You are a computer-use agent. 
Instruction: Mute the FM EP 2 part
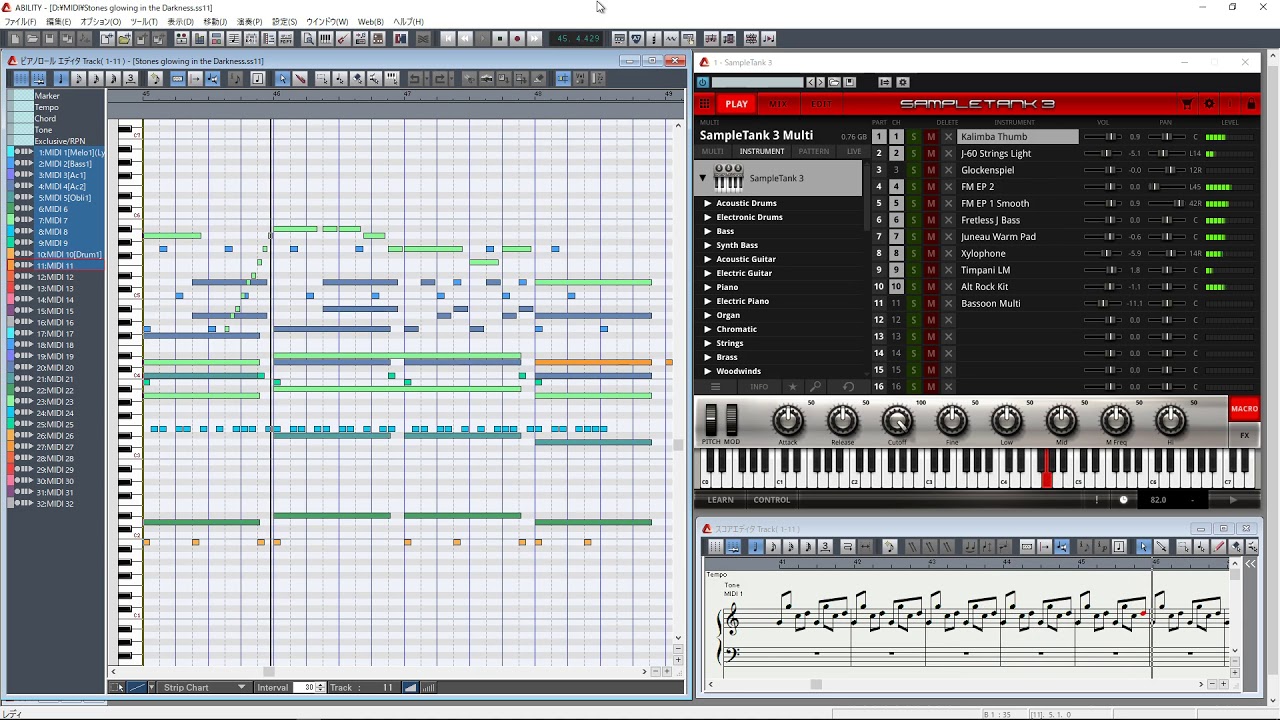pos(931,187)
